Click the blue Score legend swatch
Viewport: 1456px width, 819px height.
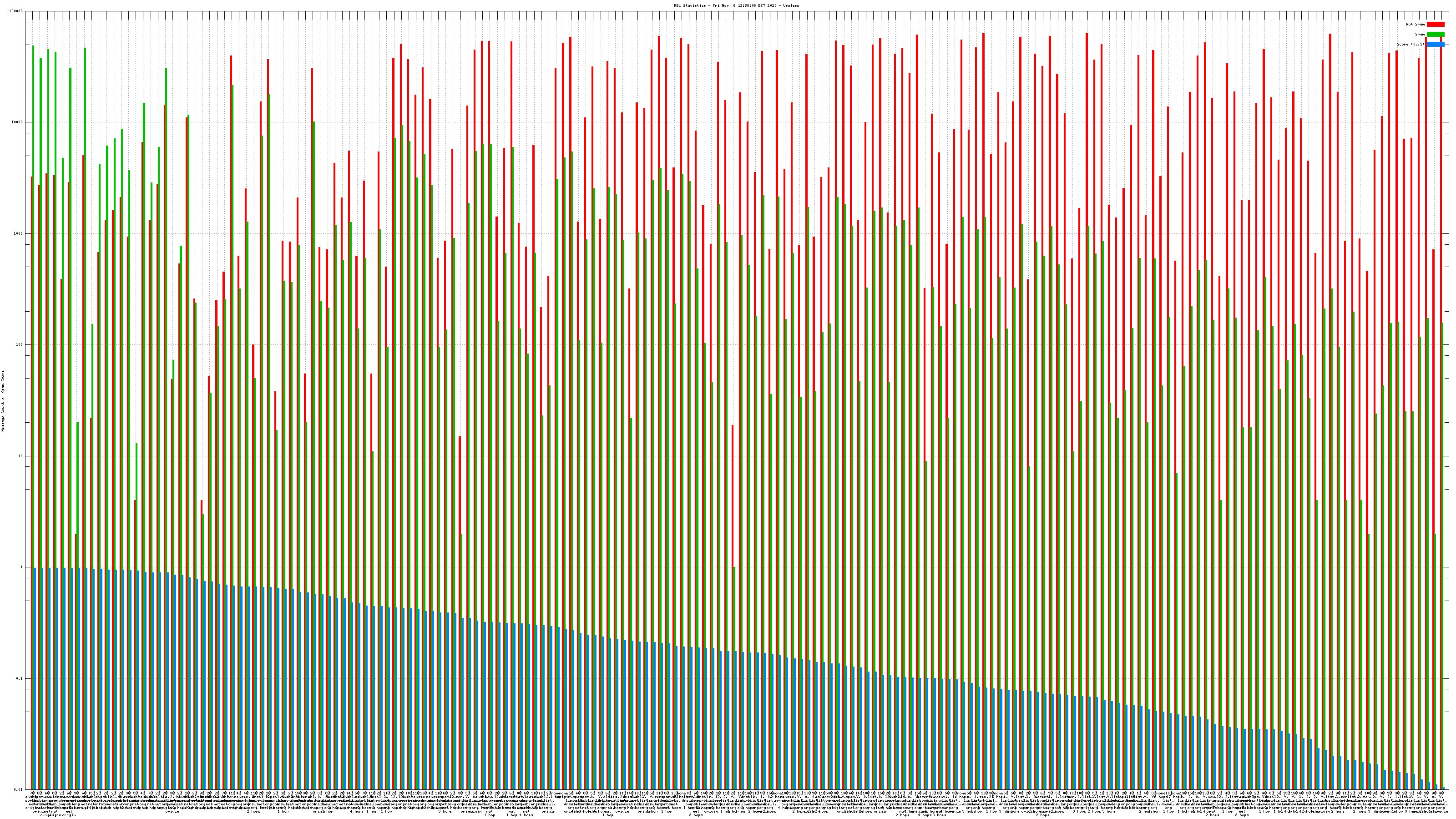1435,44
